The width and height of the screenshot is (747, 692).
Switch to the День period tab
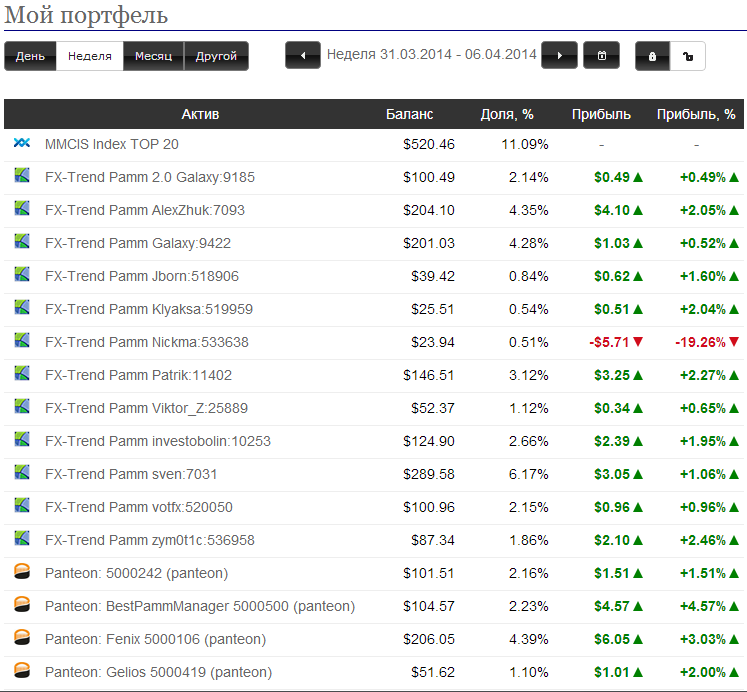(30, 56)
